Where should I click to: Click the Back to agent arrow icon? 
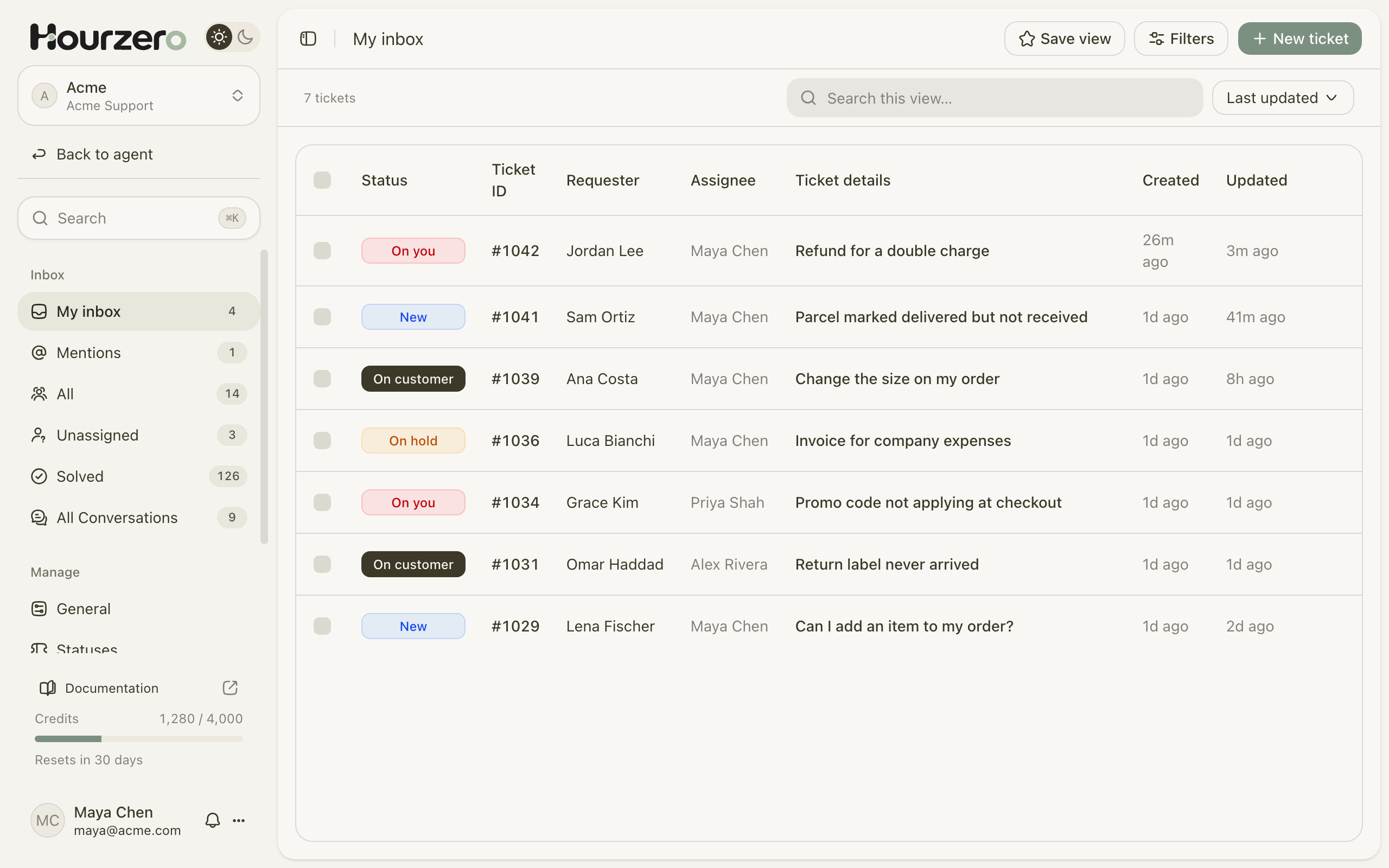pos(39,154)
